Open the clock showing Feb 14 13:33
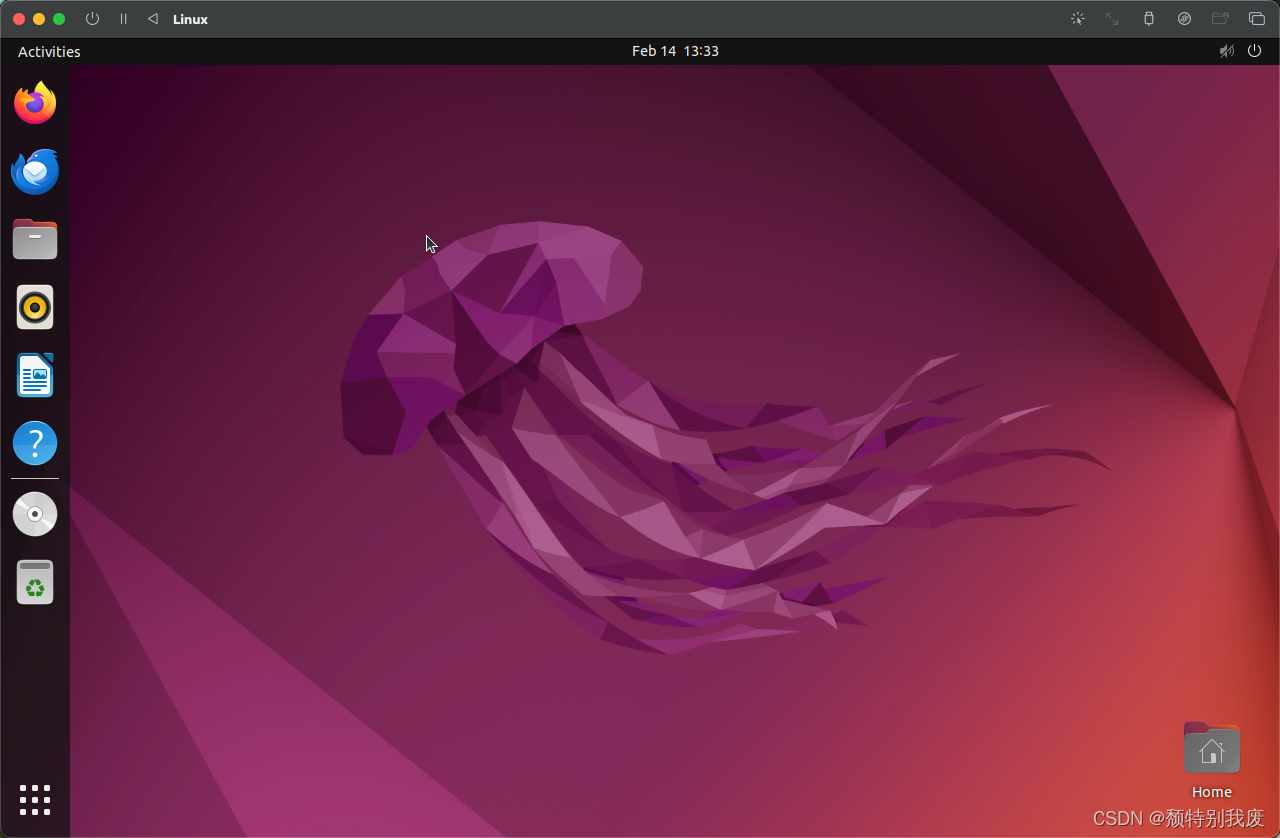Screen dimensions: 1280x838 point(675,51)
